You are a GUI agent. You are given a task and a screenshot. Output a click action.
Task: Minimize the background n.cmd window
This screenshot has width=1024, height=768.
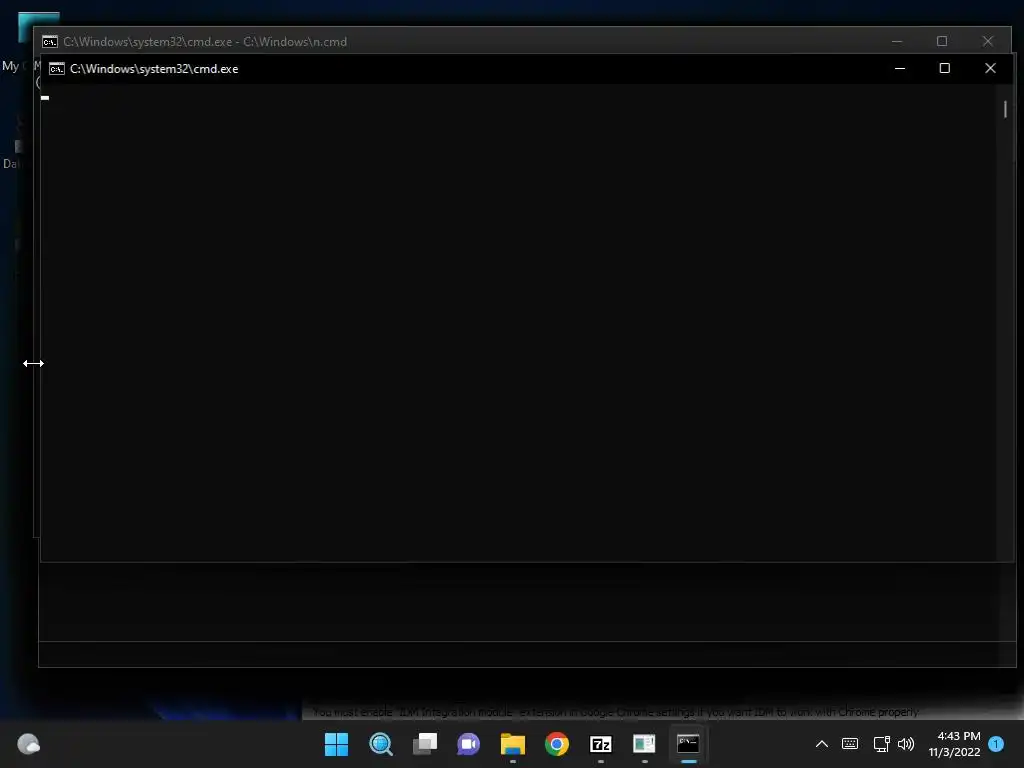pos(897,41)
